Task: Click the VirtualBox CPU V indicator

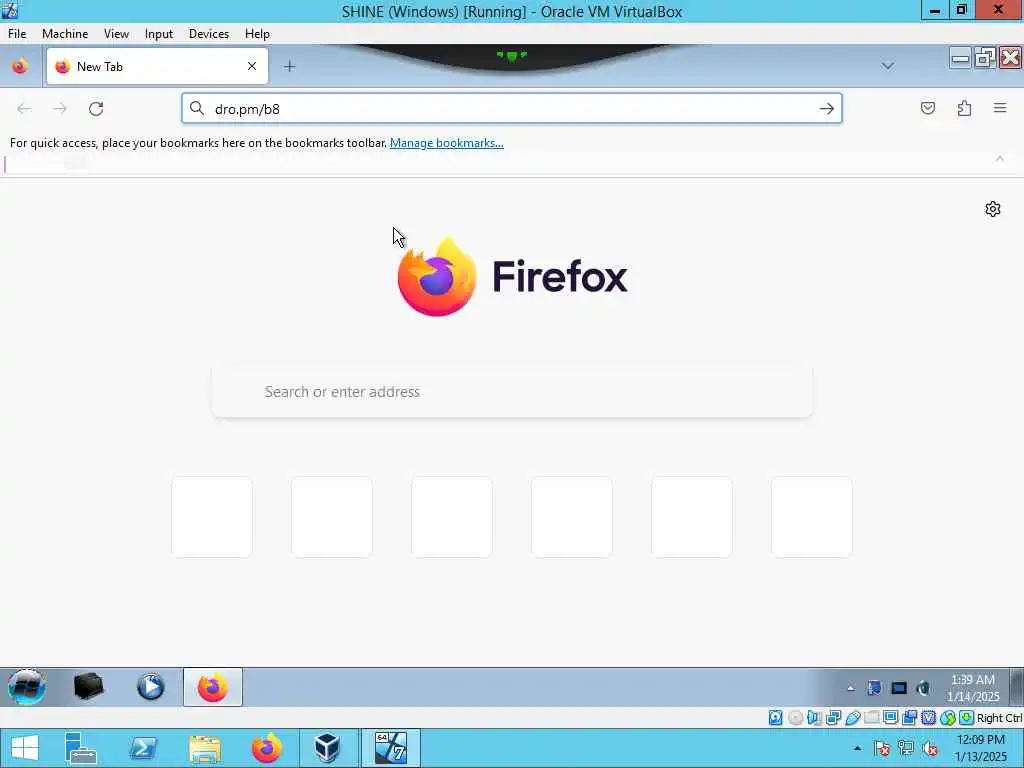Action: [928, 718]
